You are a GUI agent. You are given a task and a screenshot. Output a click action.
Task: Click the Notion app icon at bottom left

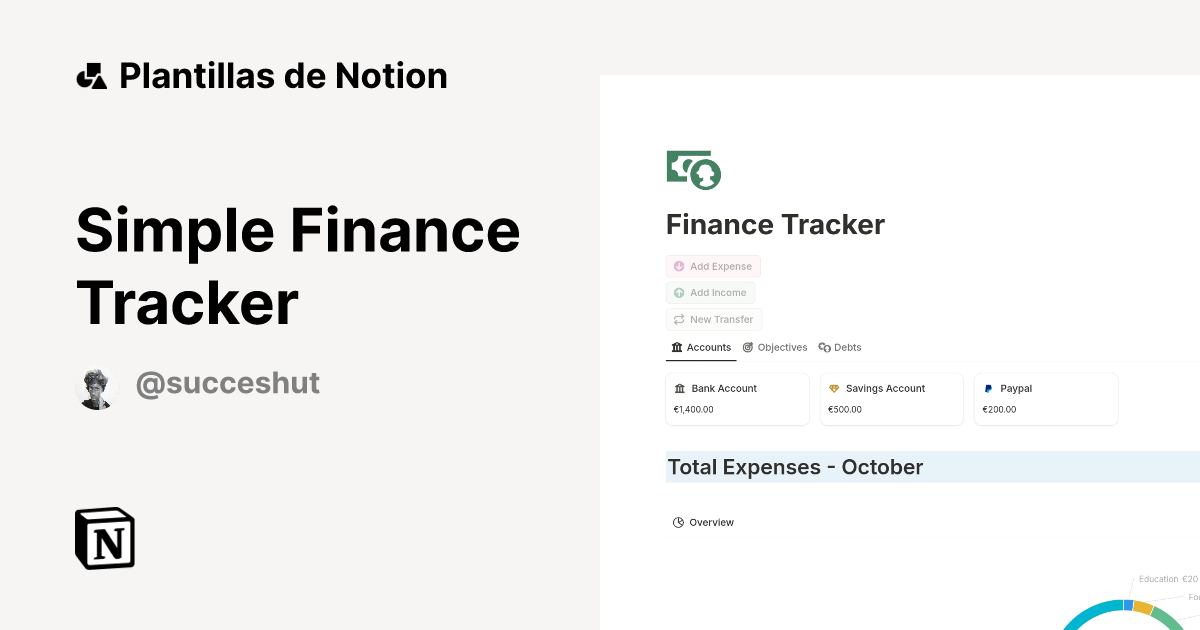coord(104,538)
